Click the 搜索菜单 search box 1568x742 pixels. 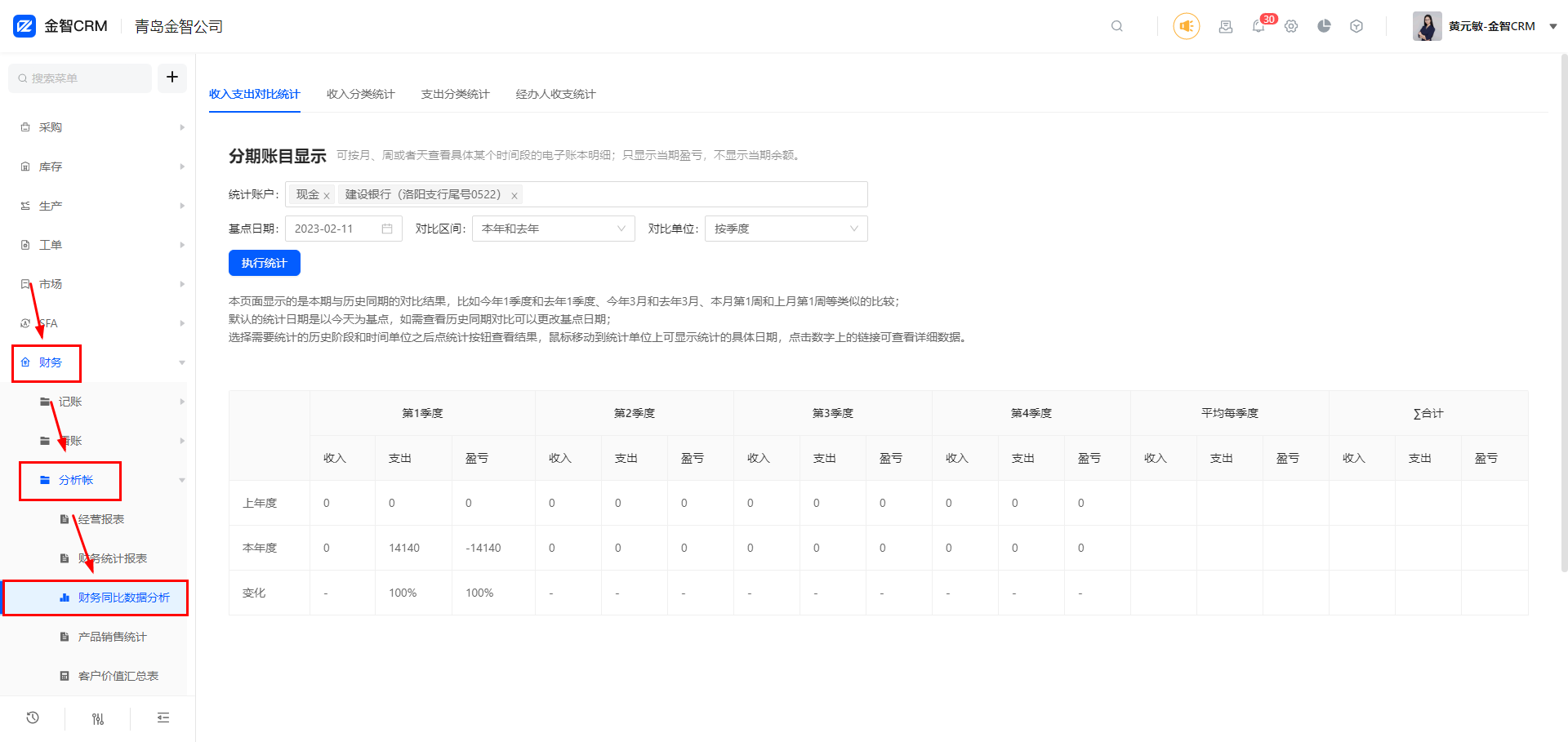(x=80, y=78)
